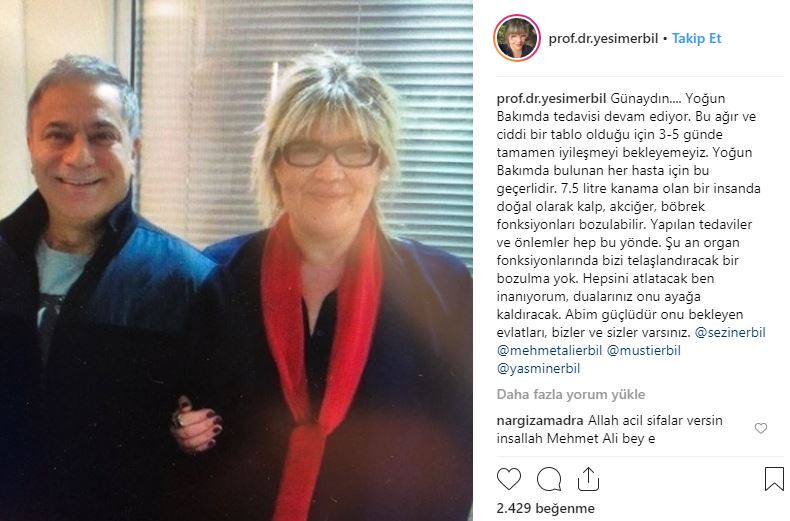The width and height of the screenshot is (790, 521).
Task: Open caption author prof.dr.yesimerbil link
Action: point(551,98)
